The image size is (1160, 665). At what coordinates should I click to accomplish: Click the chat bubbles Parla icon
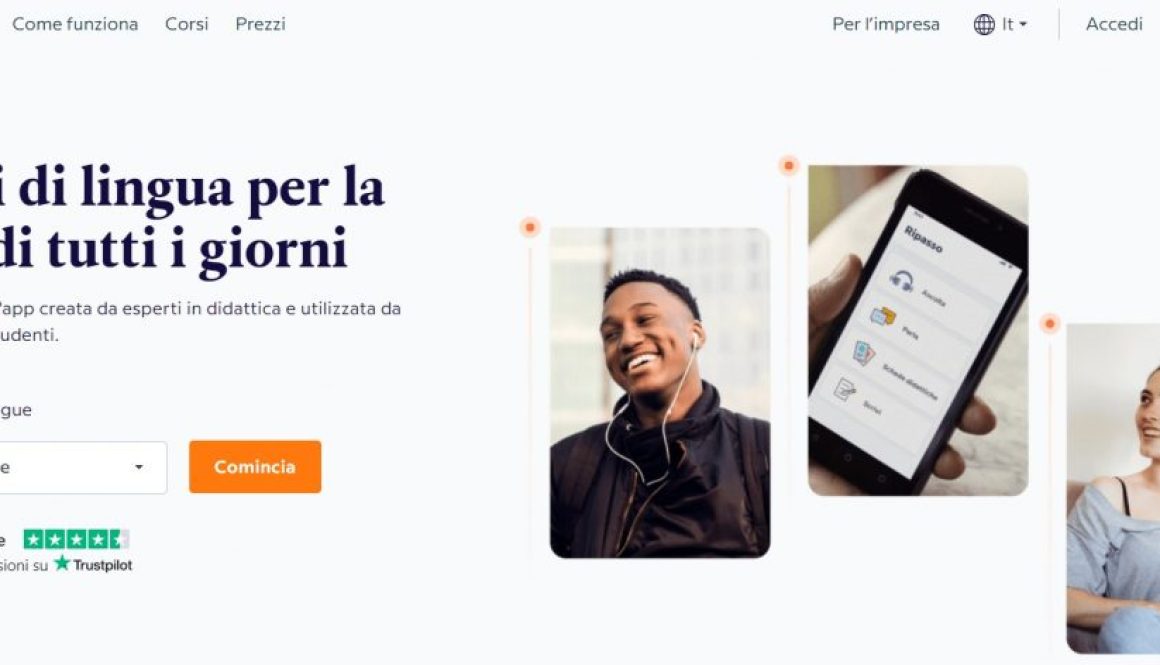883,317
